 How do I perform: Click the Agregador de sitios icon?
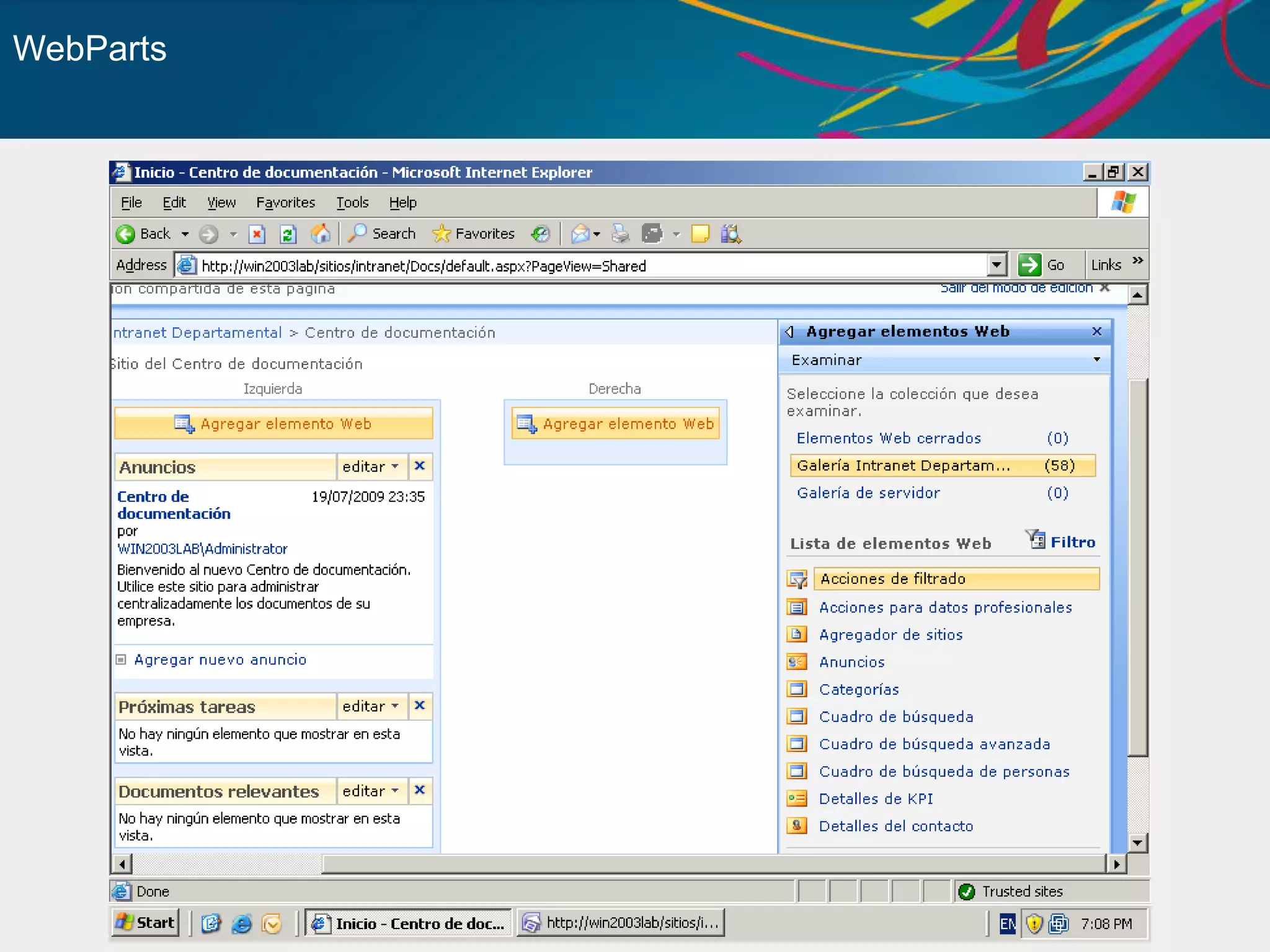[797, 635]
